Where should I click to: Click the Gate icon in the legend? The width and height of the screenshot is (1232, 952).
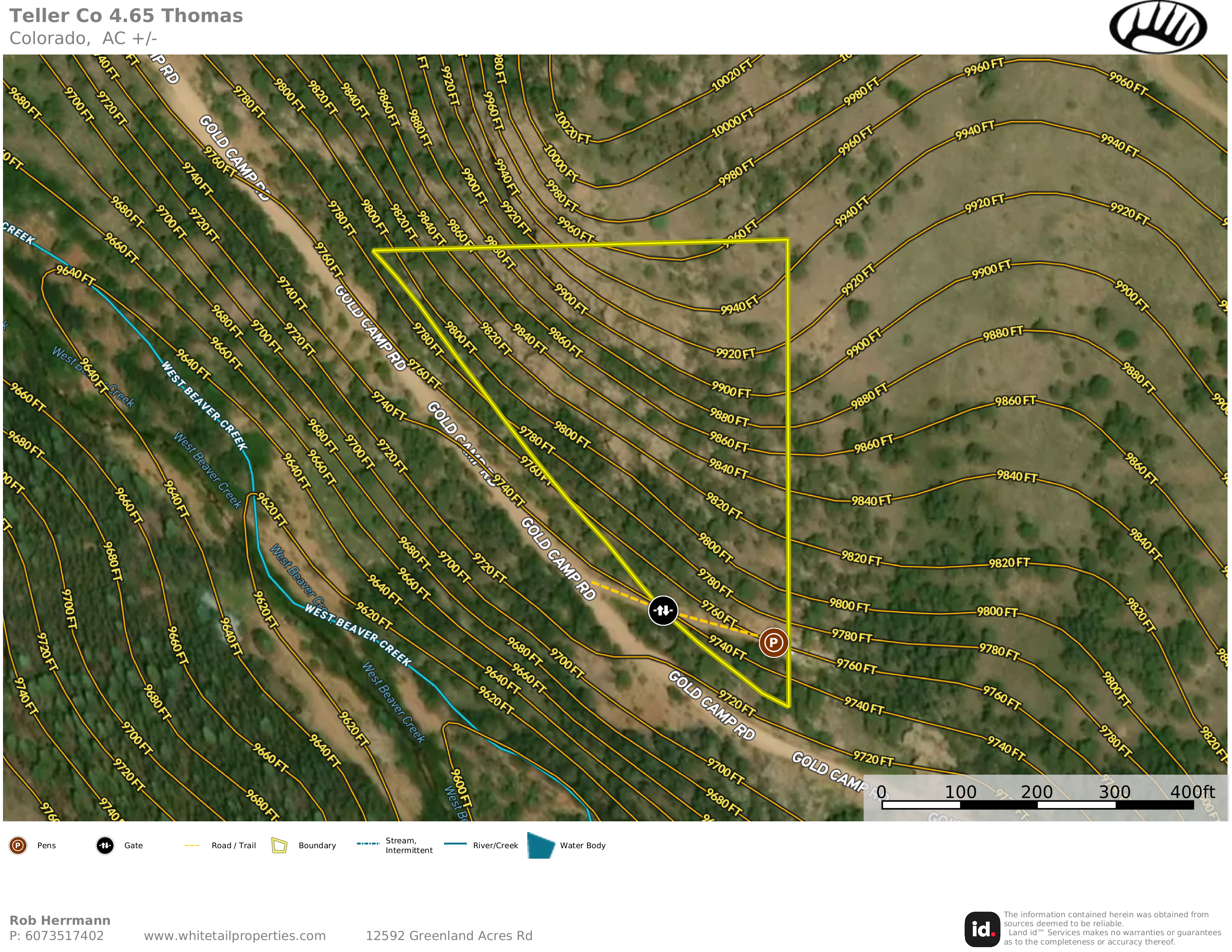point(105,845)
